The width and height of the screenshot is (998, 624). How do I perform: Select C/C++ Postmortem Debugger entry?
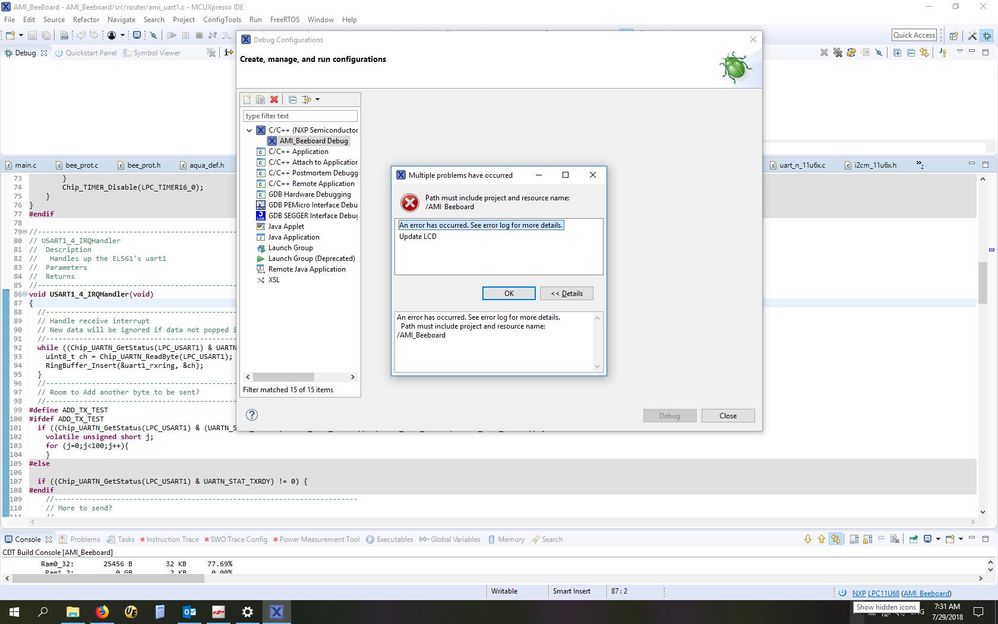307,173
